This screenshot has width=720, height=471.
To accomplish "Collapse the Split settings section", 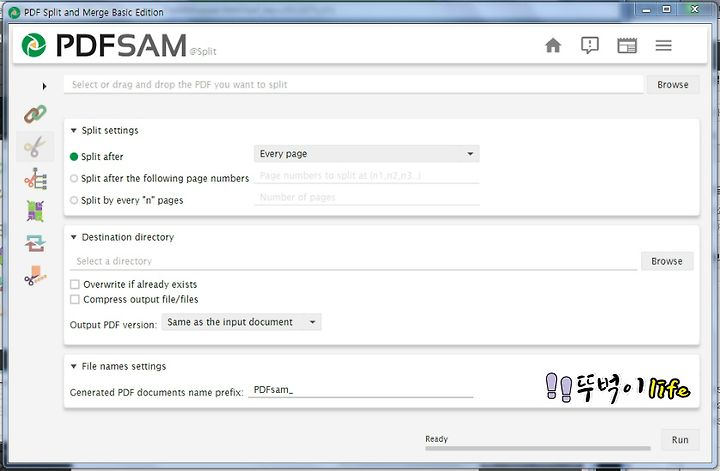I will point(73,130).
